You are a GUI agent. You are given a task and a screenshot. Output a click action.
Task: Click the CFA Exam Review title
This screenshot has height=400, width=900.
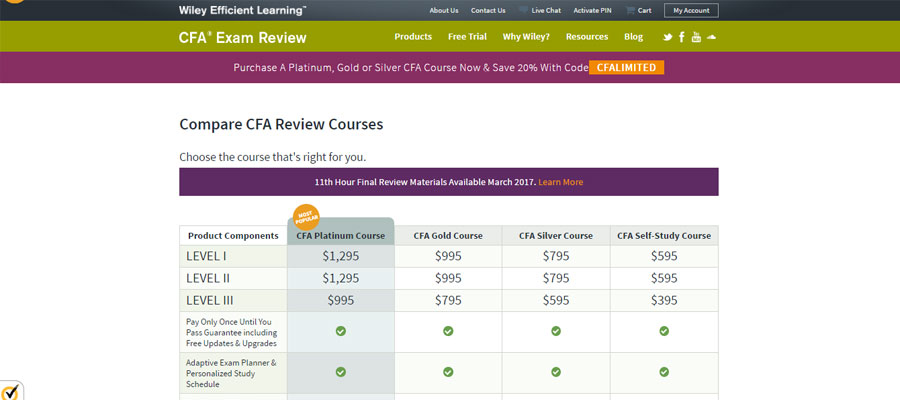[x=243, y=38]
